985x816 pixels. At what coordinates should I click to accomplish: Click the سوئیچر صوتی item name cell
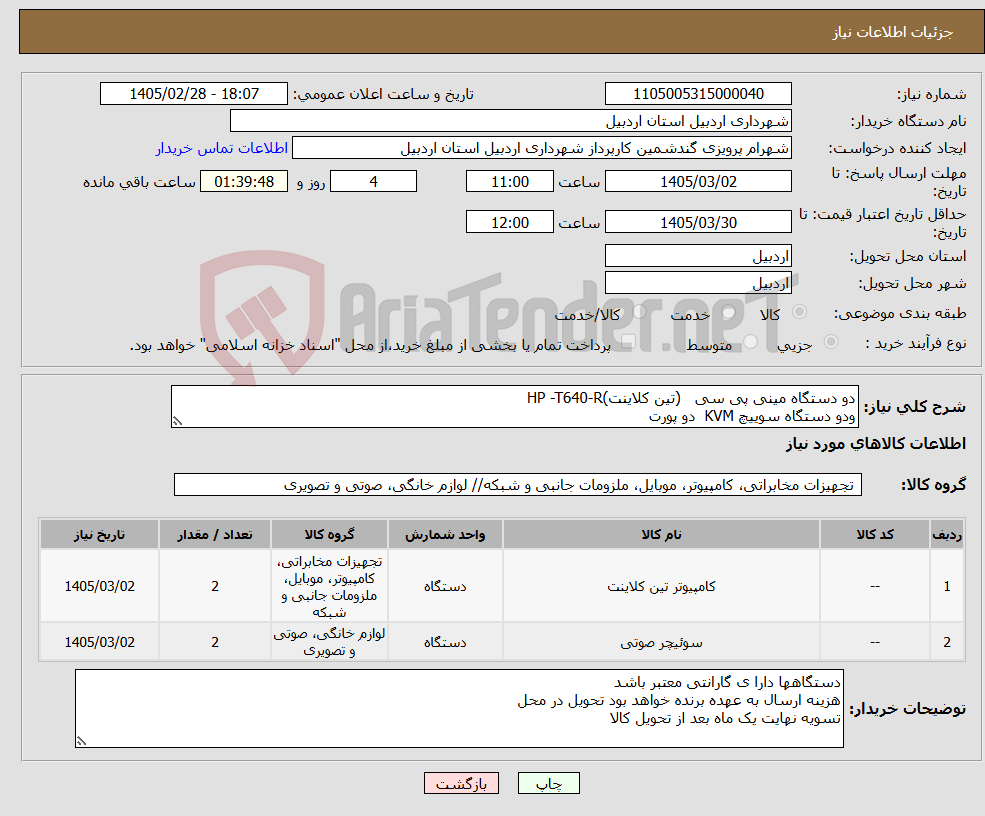[661, 642]
